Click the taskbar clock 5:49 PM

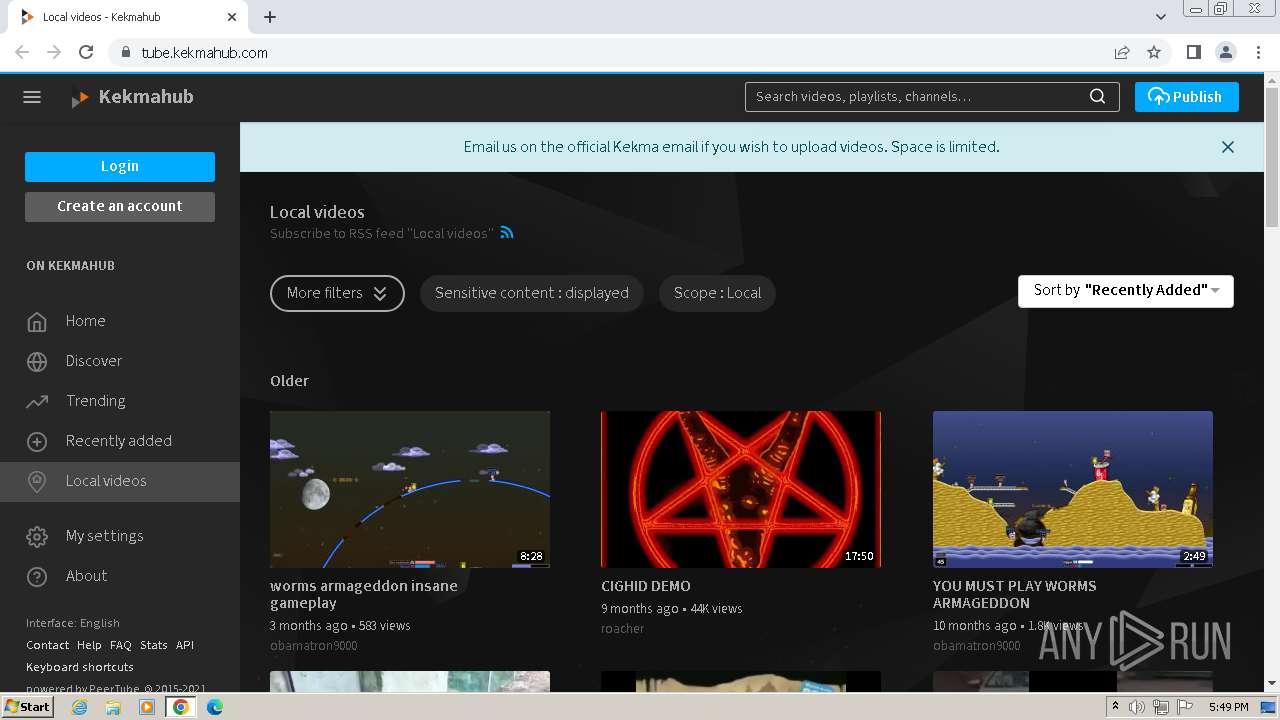tap(1228, 707)
